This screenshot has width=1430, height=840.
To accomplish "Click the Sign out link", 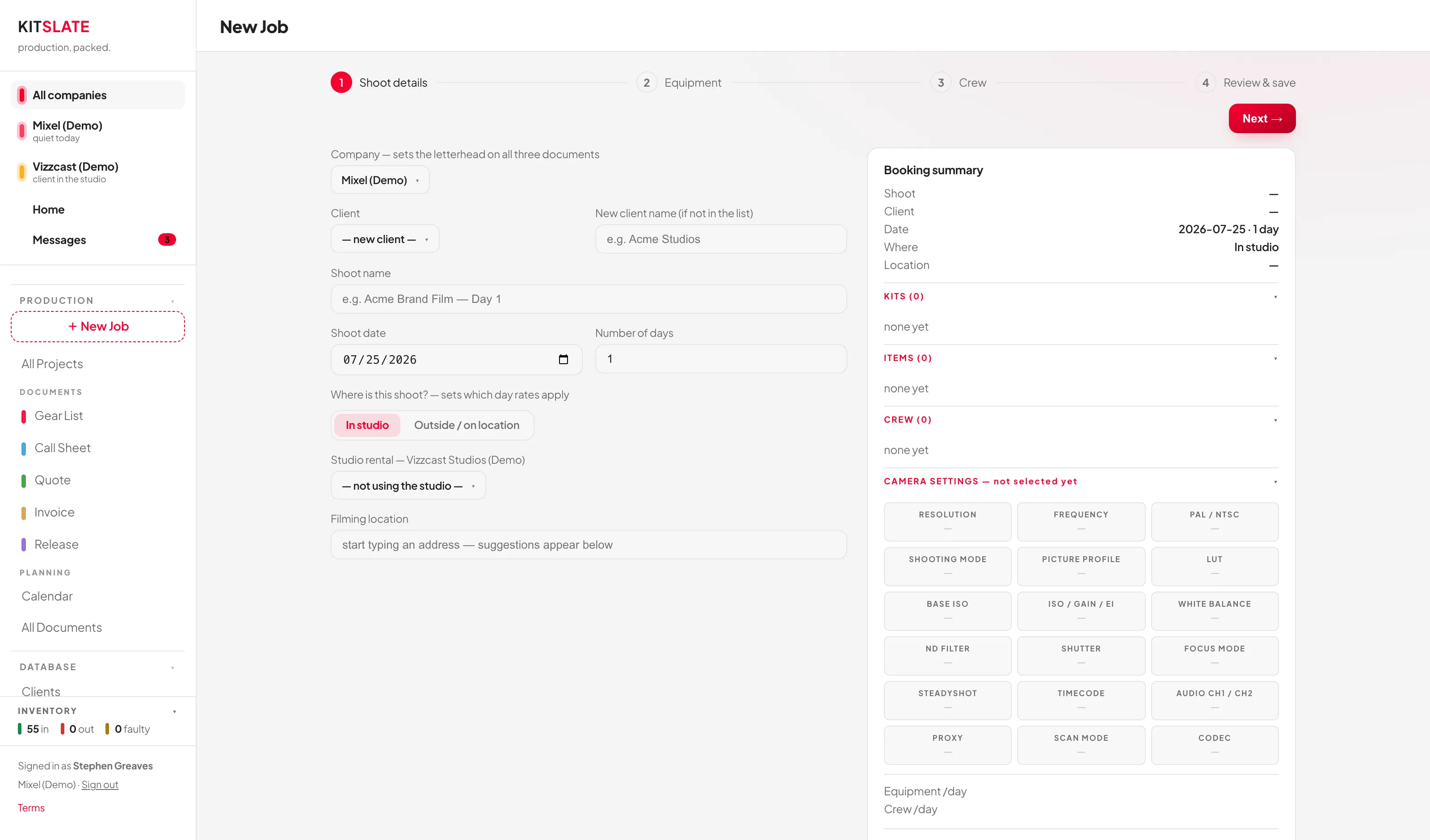I will point(100,785).
